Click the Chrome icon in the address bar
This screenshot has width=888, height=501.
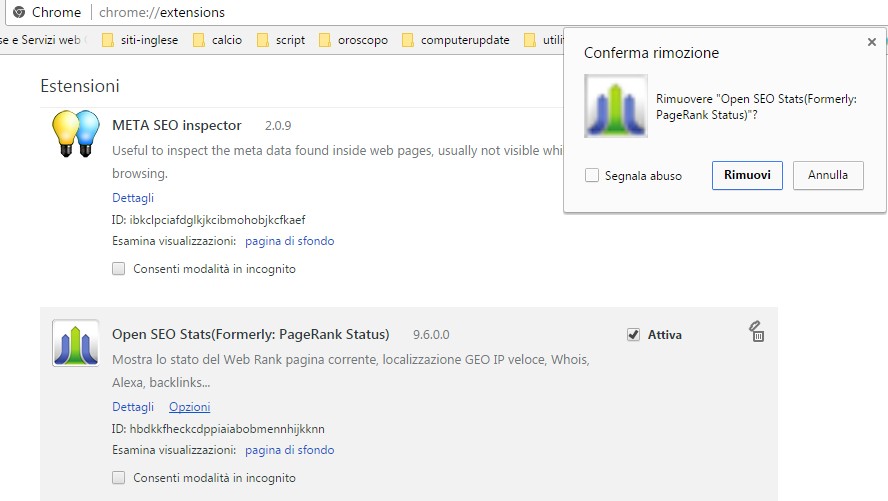pos(18,12)
